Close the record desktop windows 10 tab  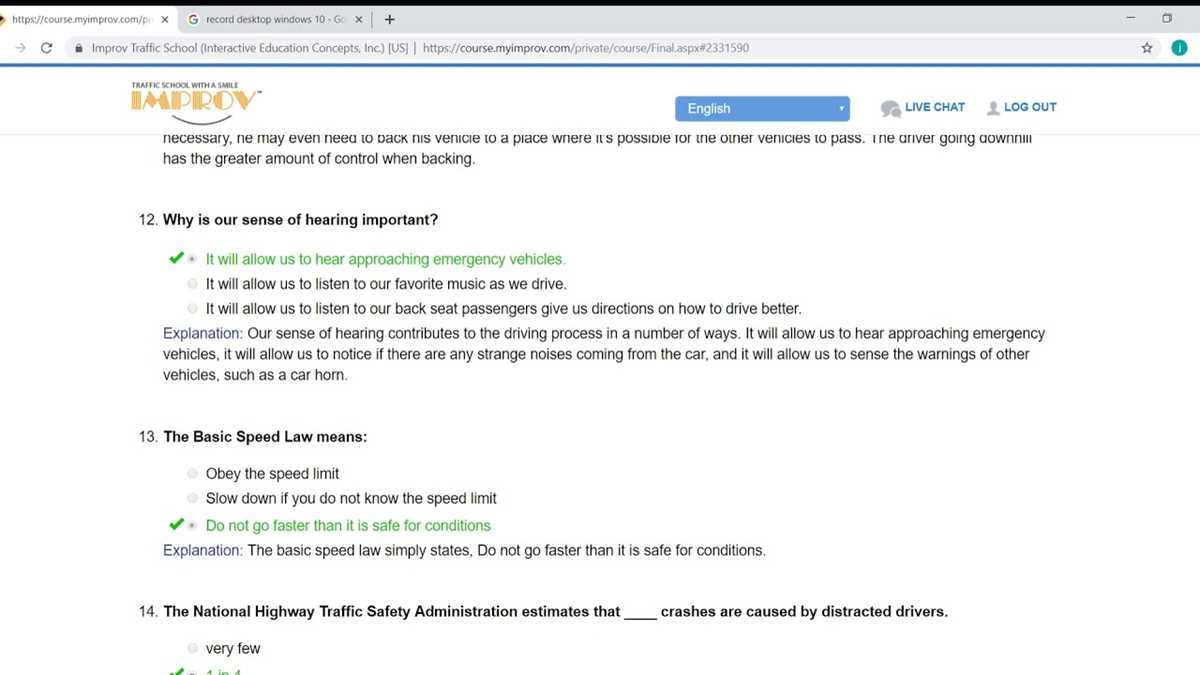pyautogui.click(x=358, y=19)
